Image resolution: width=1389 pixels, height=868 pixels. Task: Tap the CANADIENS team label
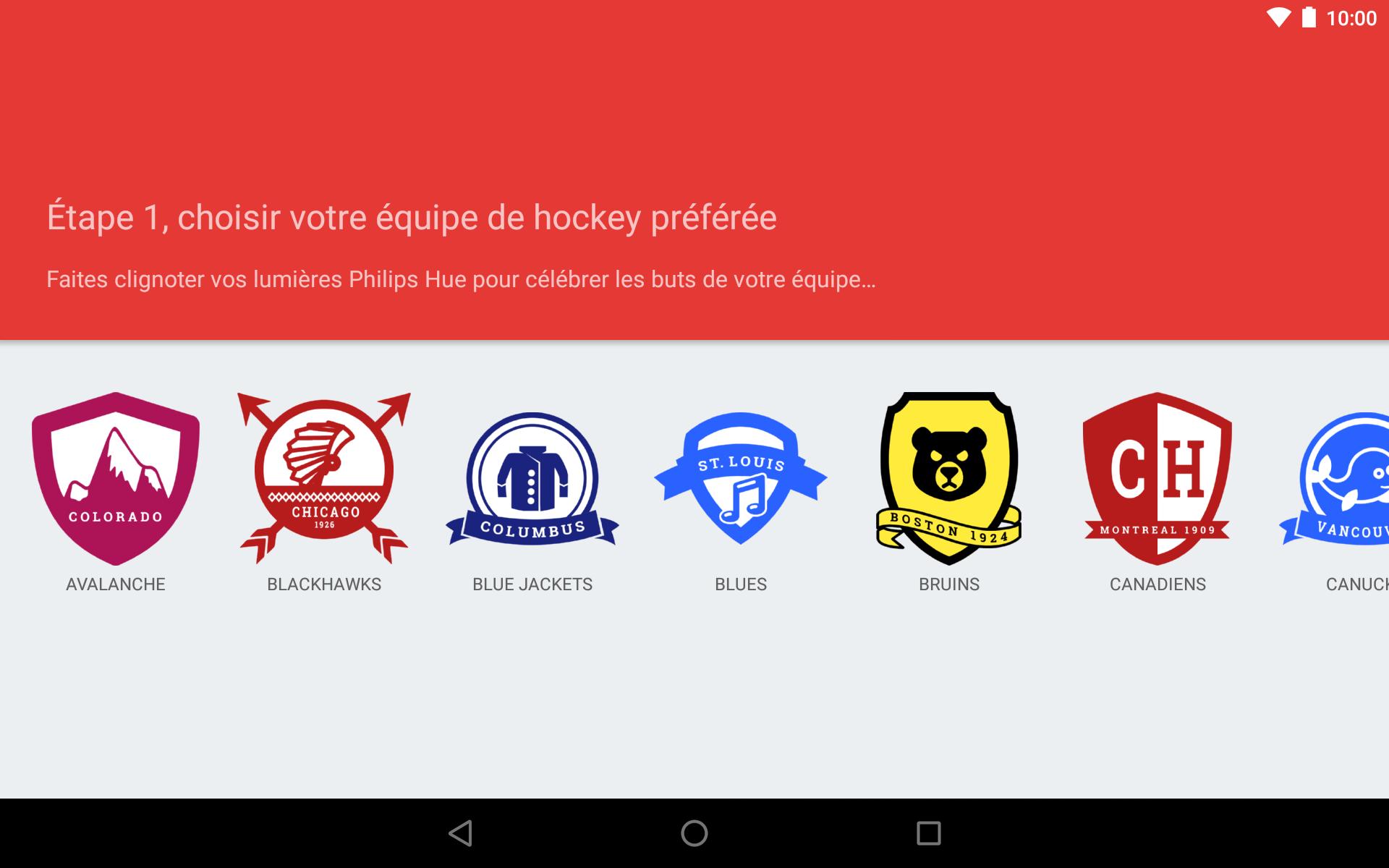tap(1157, 584)
